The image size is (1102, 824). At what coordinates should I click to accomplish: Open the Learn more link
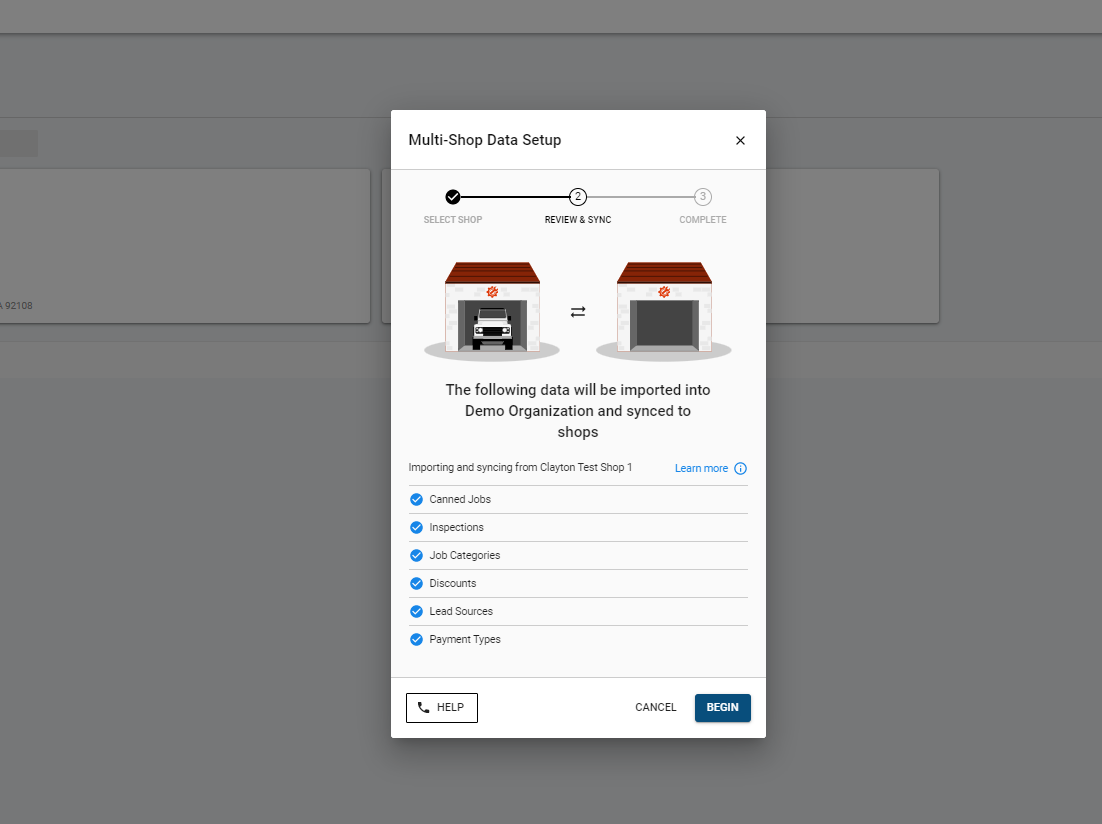click(701, 468)
